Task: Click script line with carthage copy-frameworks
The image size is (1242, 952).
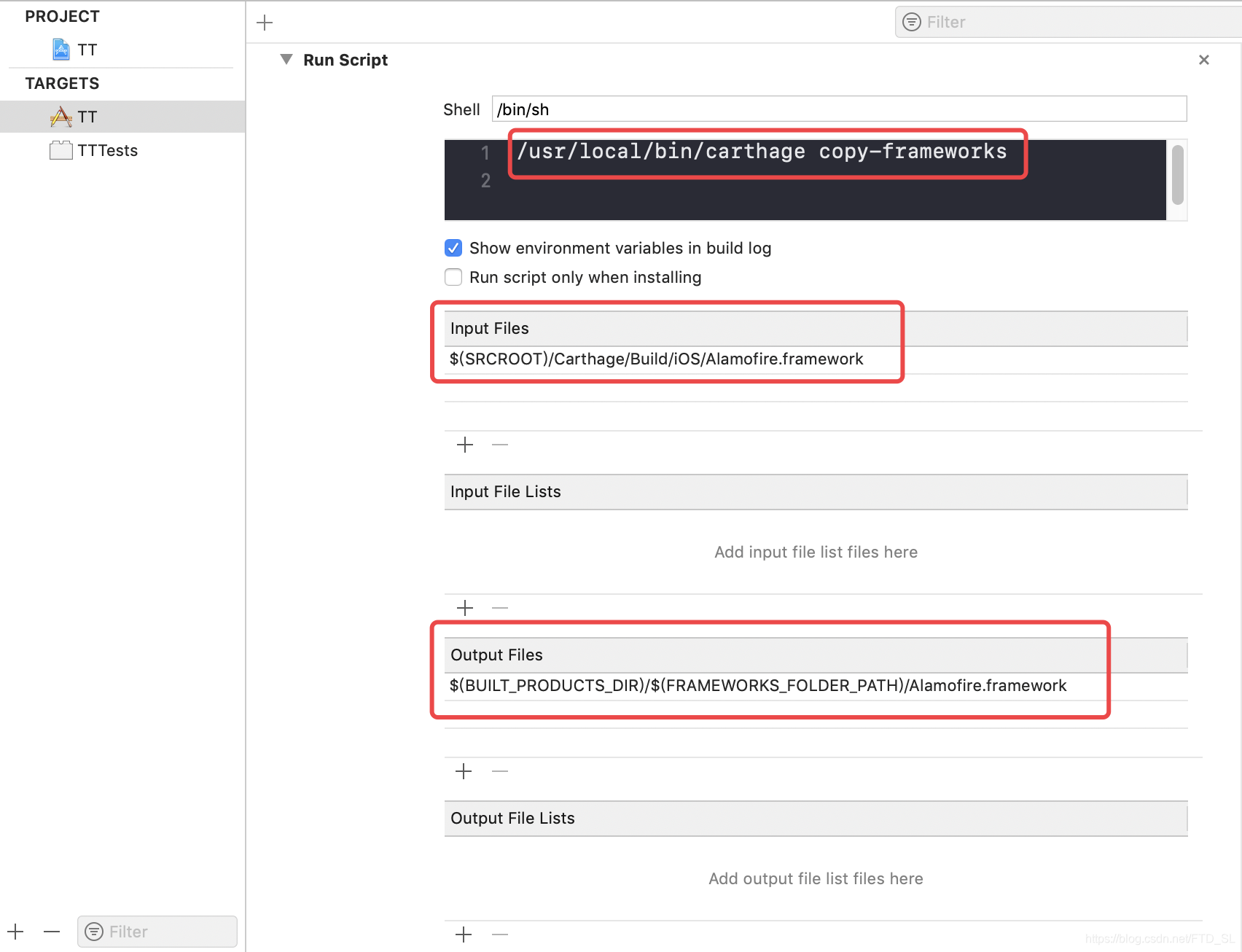Action: click(762, 152)
